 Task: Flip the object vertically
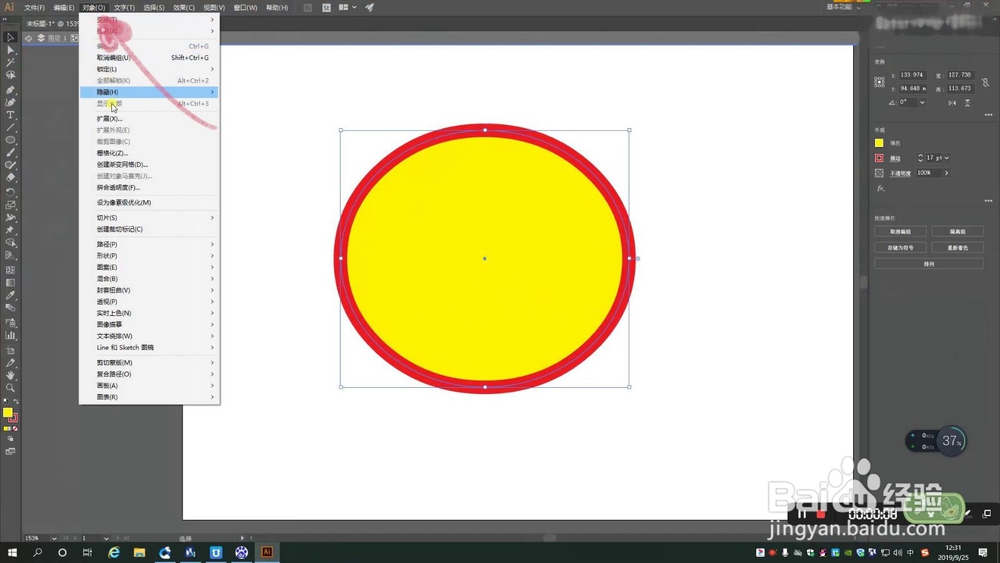point(967,103)
